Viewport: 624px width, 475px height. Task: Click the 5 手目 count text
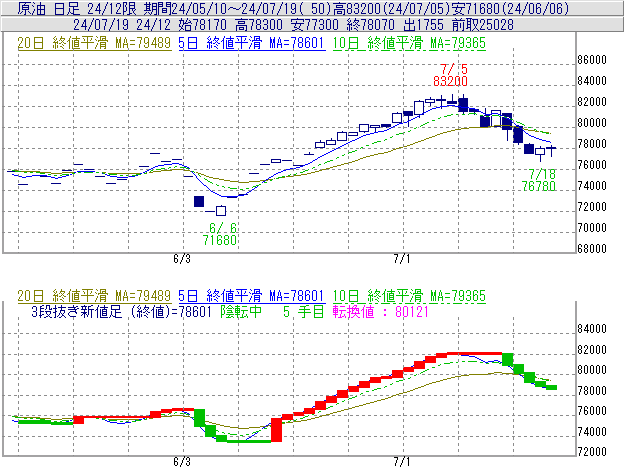tap(303, 311)
